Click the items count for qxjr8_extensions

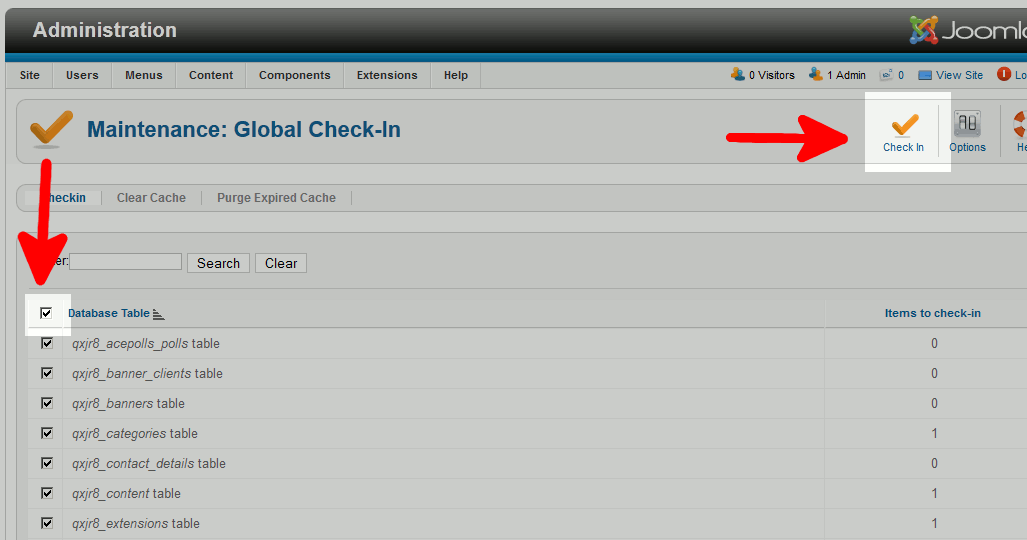935,524
